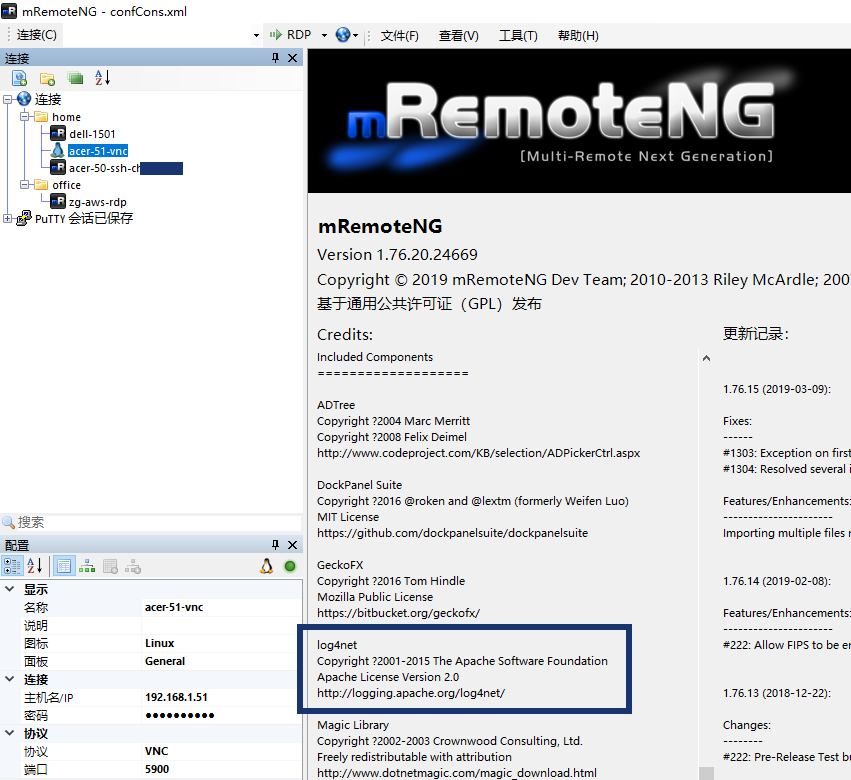
Task: Change the 图标 value Linux
Action: point(221,643)
